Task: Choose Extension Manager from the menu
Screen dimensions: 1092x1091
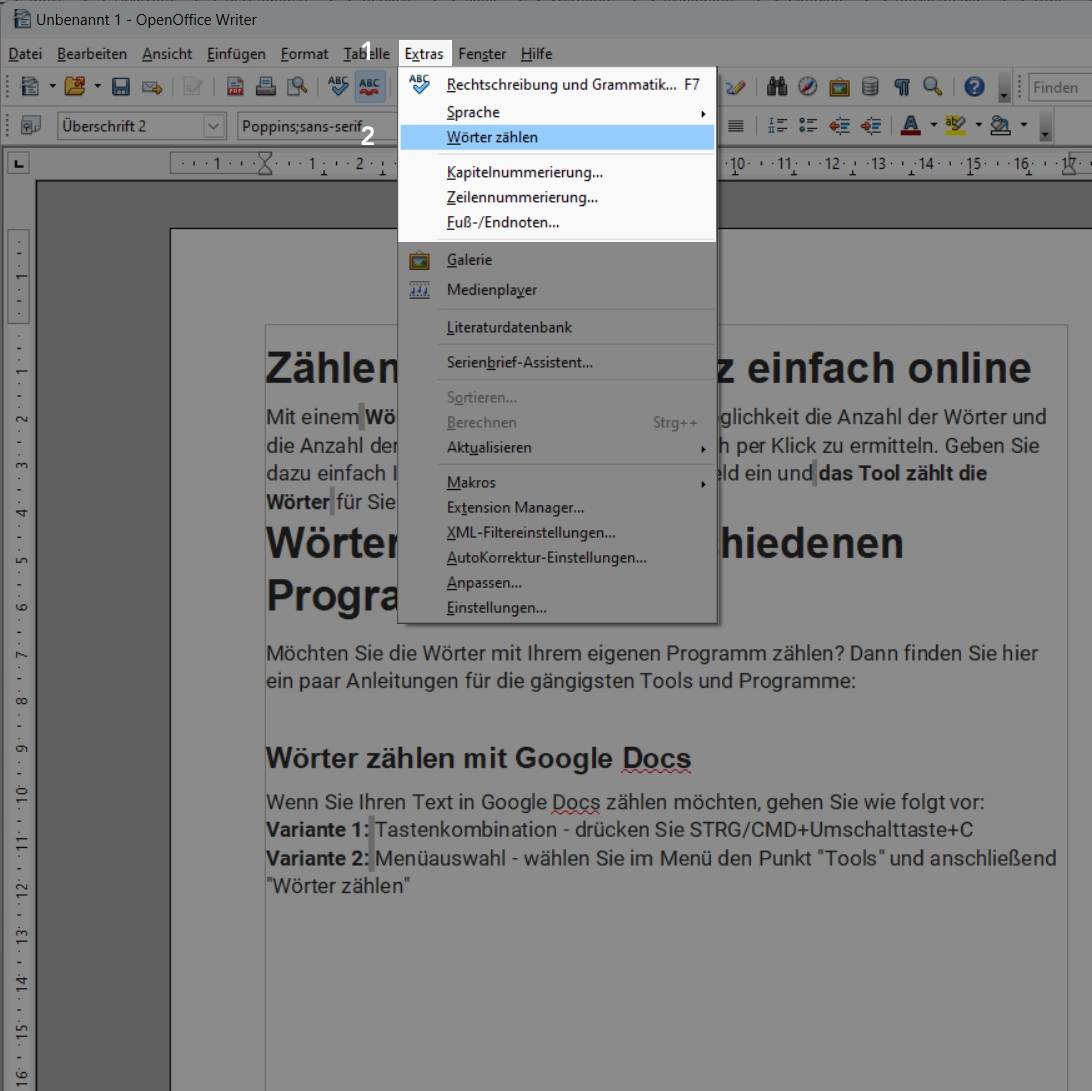Action: (x=516, y=507)
